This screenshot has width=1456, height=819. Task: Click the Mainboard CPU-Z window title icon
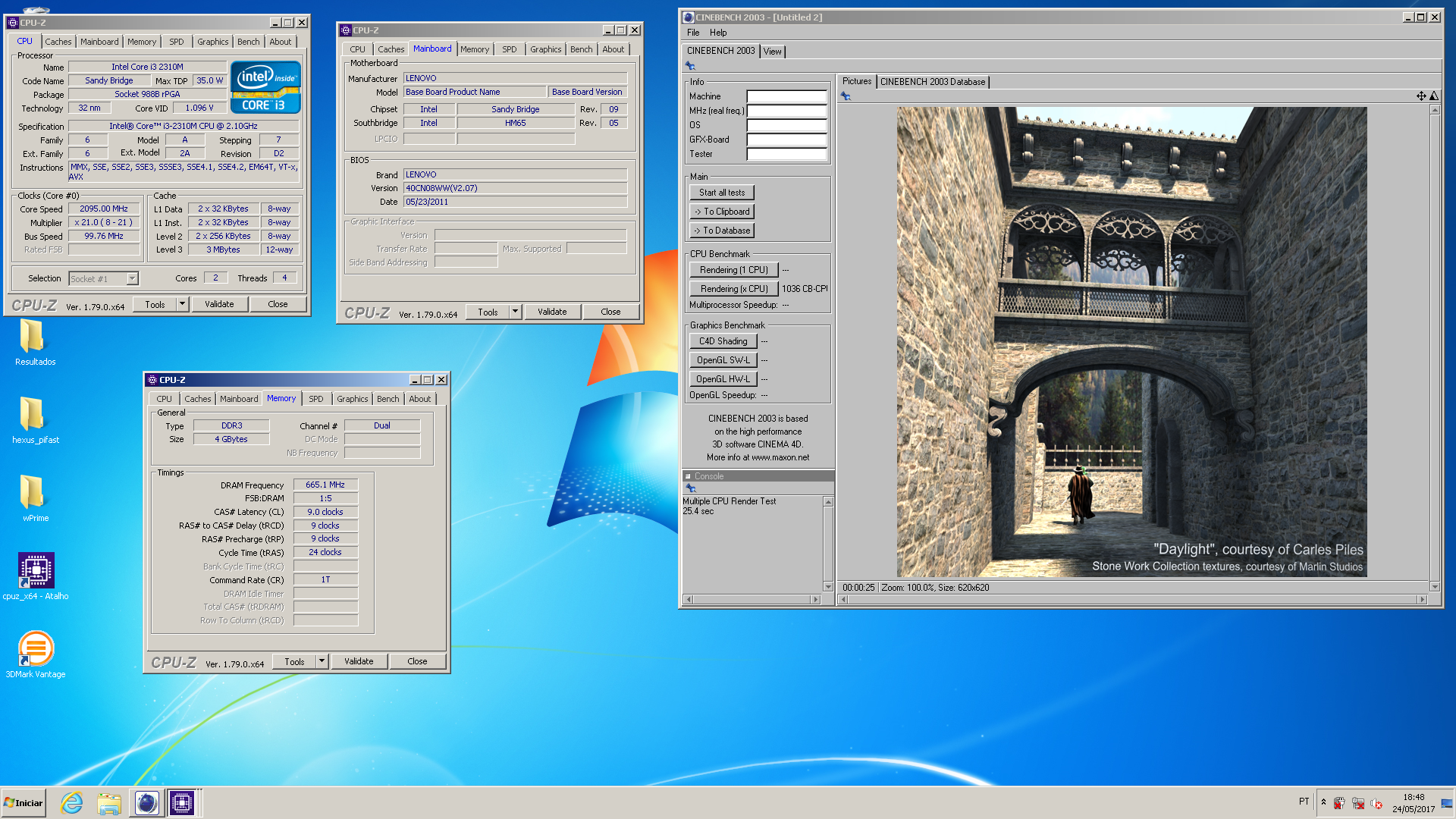click(x=346, y=30)
